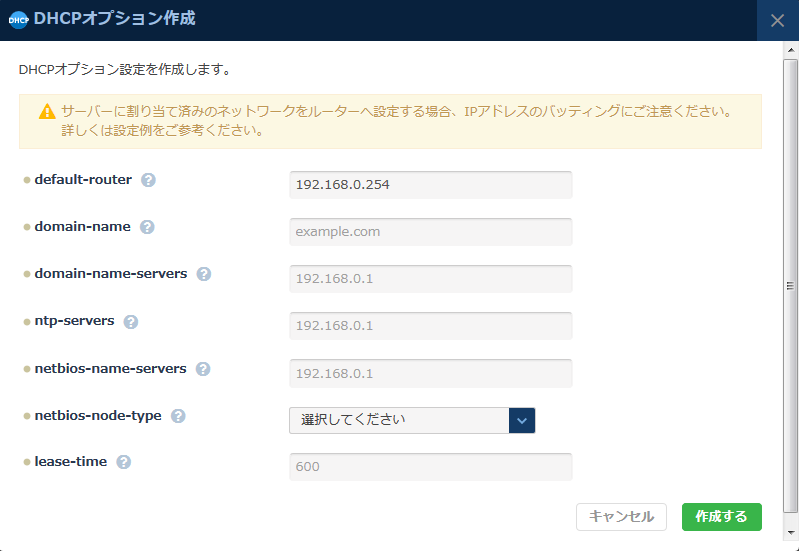Viewport: 799px width, 551px height.
Task: Expand the netbios-node-type dropdown arrow
Action: pos(522,420)
